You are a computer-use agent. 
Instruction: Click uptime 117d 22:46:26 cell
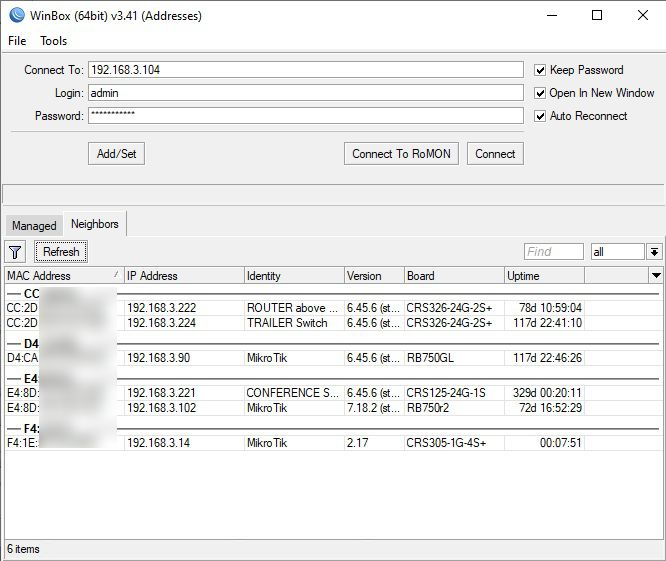[547, 358]
